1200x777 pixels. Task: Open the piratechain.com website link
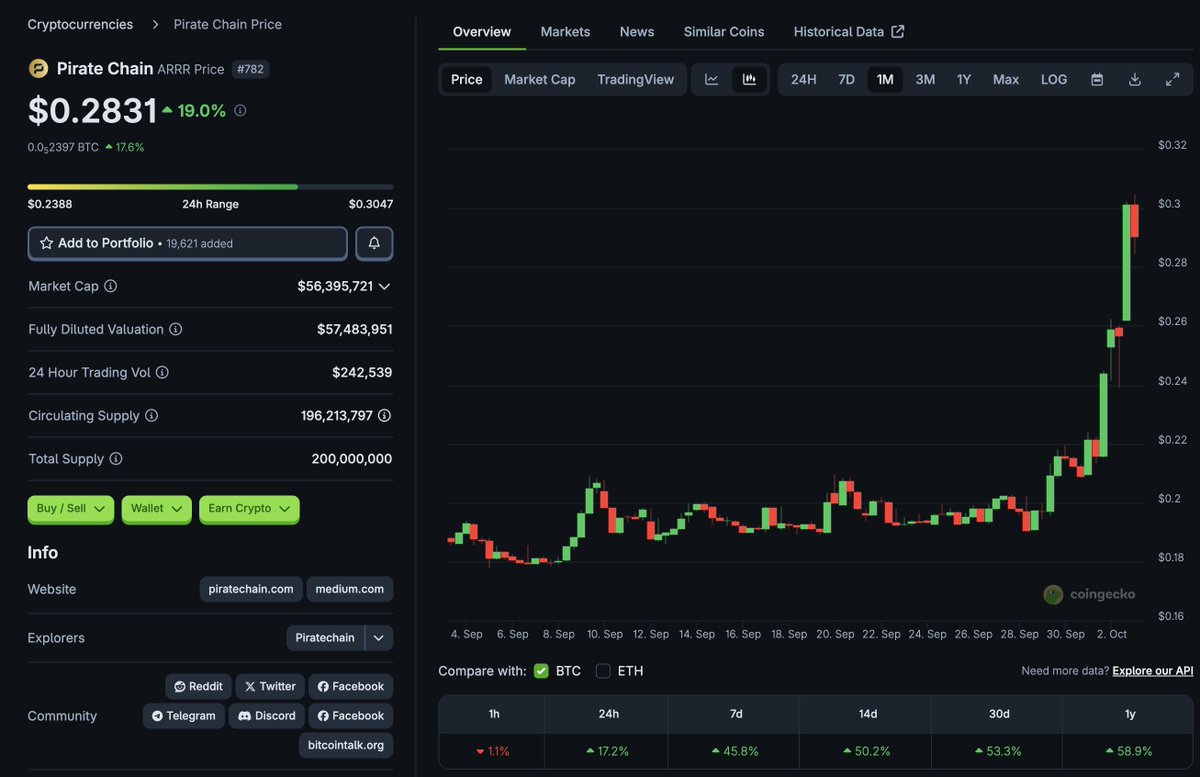tap(251, 589)
